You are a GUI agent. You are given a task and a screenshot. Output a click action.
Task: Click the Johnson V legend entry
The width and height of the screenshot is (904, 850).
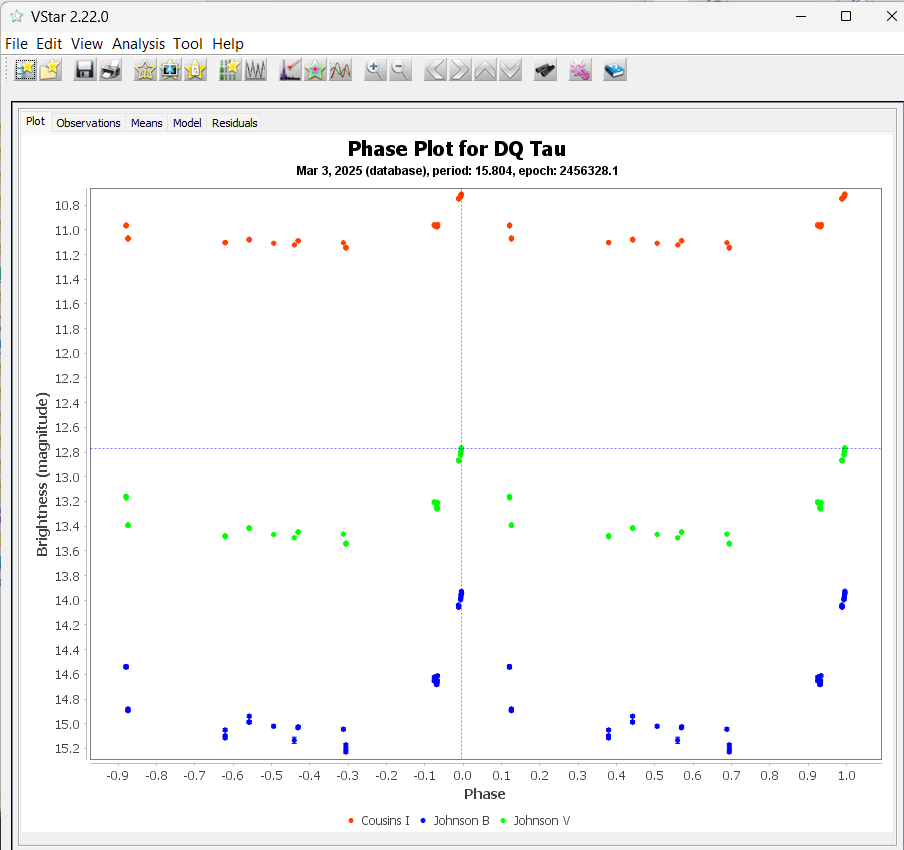[536, 821]
